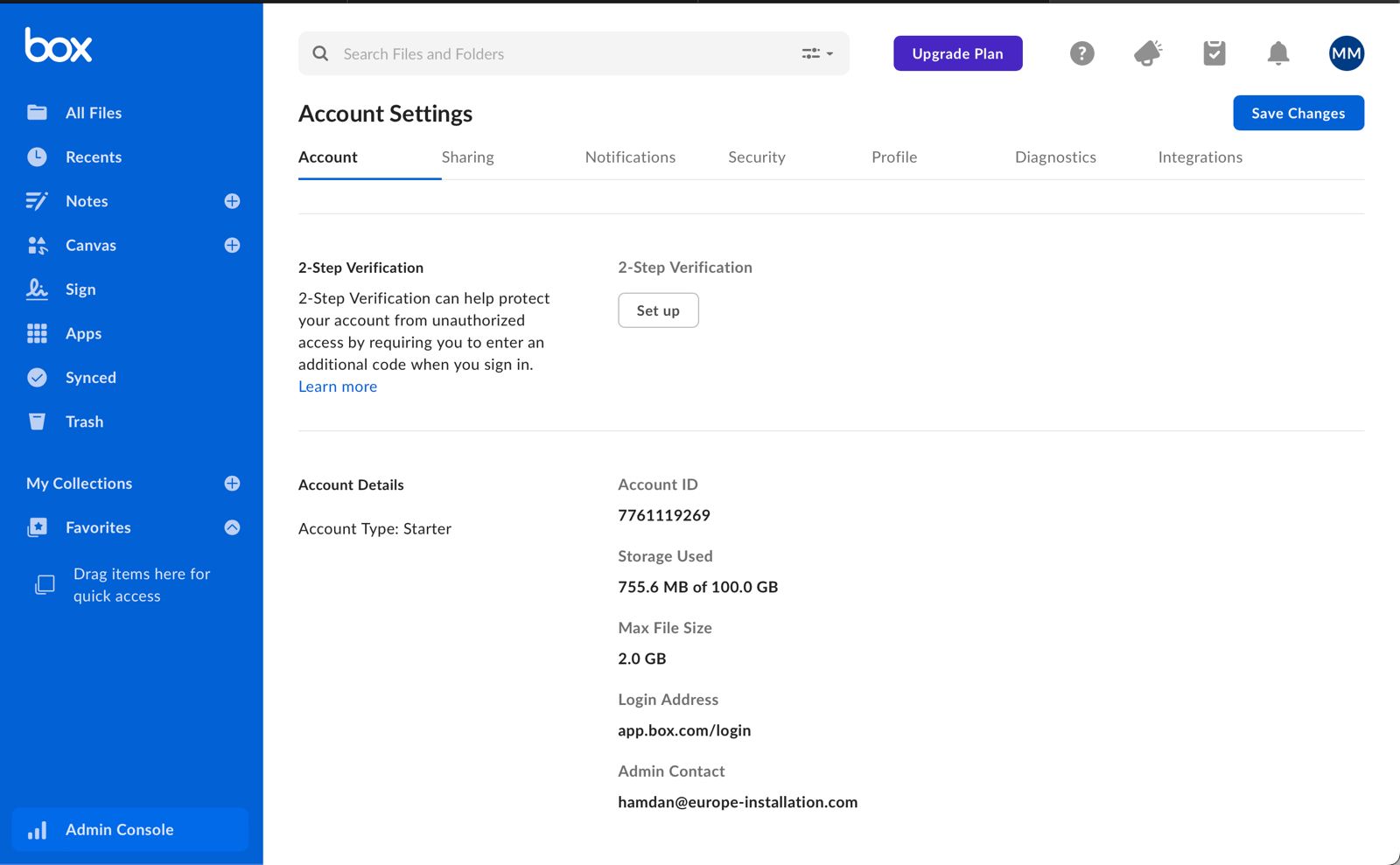This screenshot has height=865, width=1400.
Task: Open the Learn more link
Action: pyautogui.click(x=337, y=386)
